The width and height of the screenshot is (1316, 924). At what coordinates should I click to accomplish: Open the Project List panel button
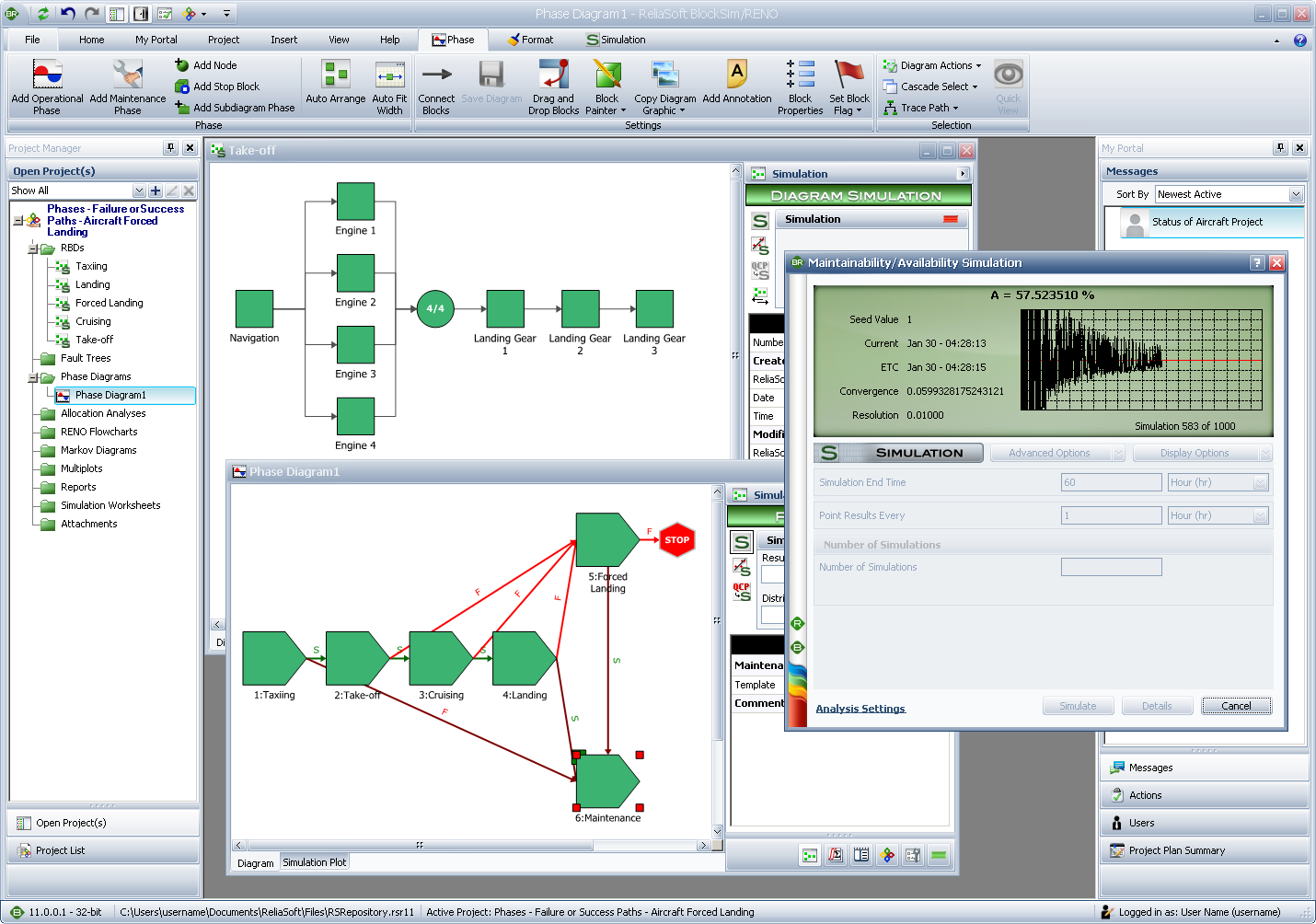[x=103, y=850]
